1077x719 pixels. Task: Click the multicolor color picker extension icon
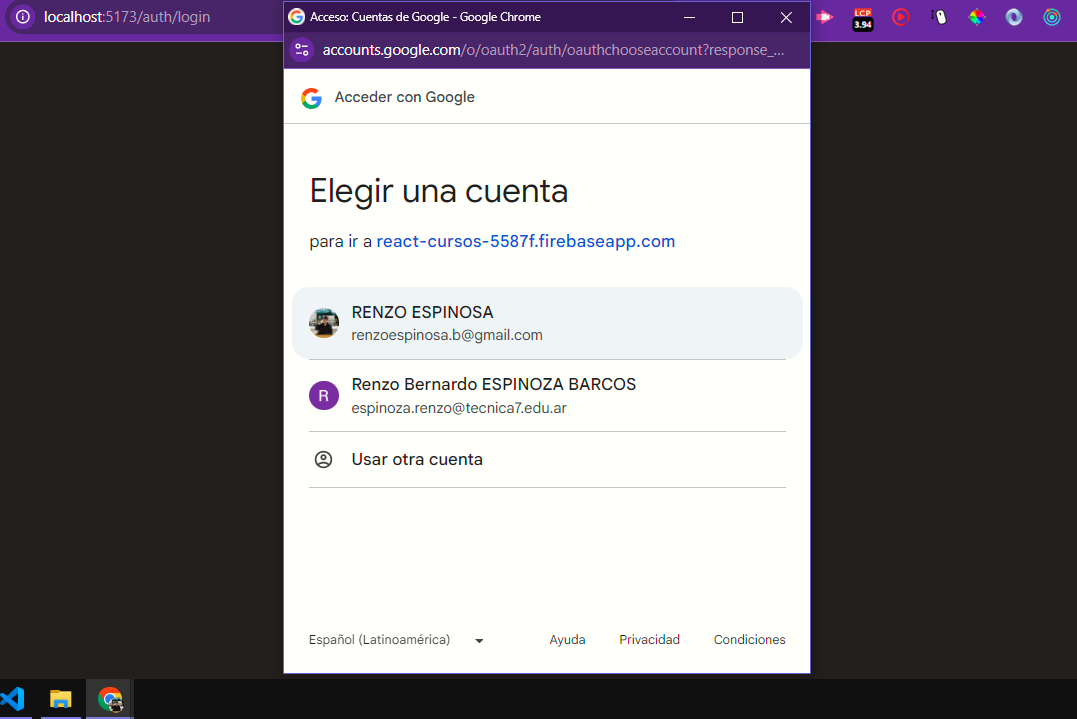(977, 17)
